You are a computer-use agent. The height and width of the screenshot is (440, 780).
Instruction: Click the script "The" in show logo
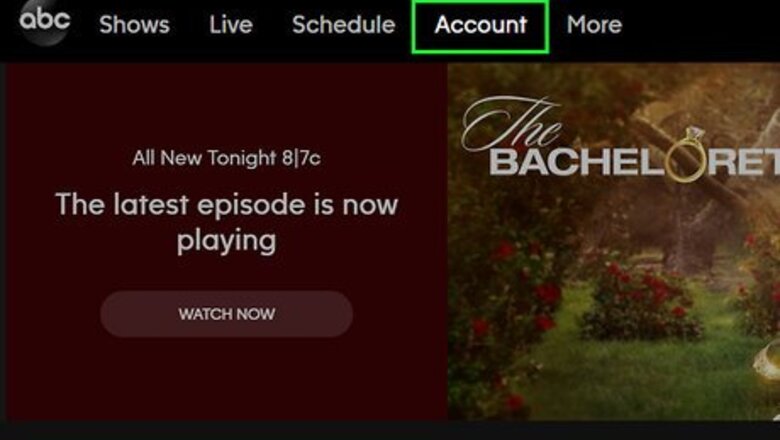[511, 124]
